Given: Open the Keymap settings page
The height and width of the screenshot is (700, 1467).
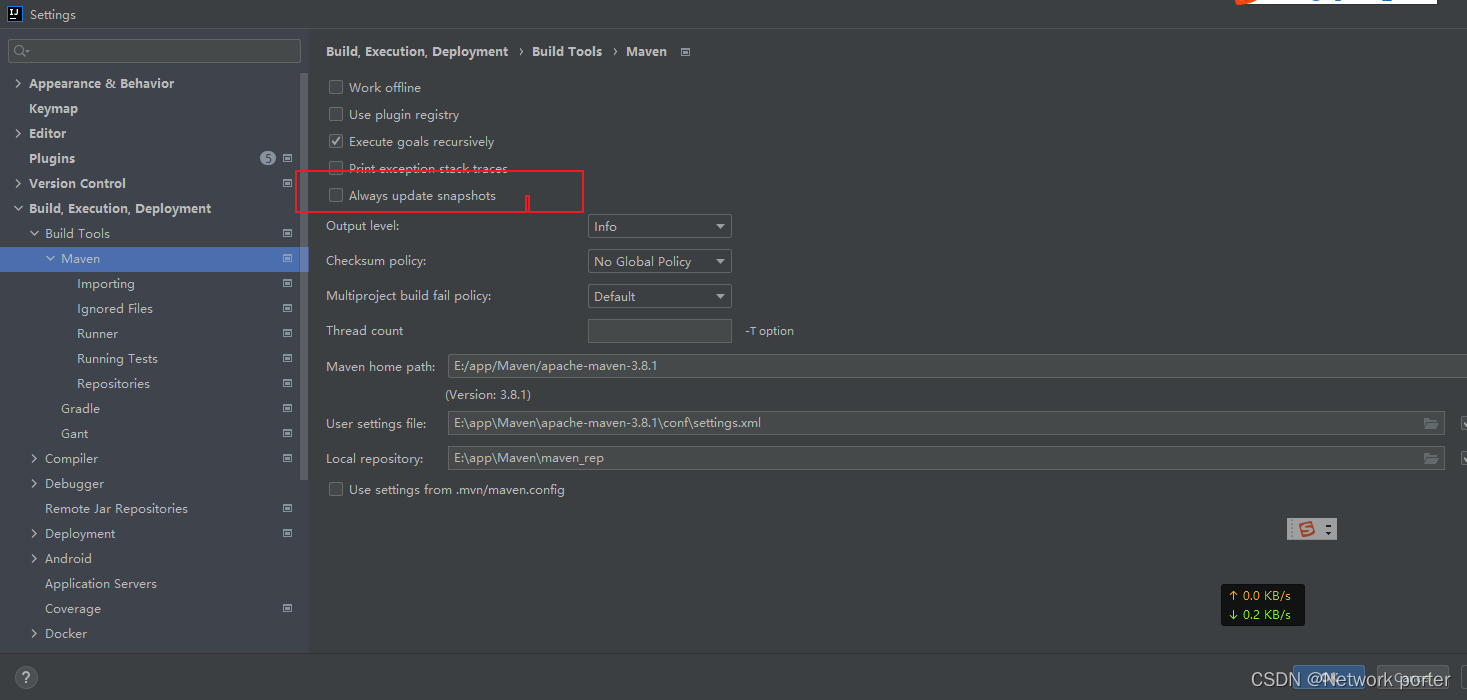Looking at the screenshot, I should (53, 109).
